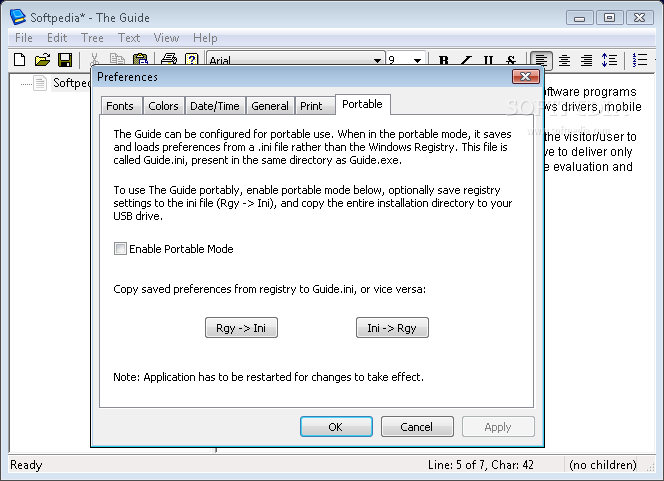Select the Portable tab
This screenshot has width=664, height=481.
(x=362, y=104)
